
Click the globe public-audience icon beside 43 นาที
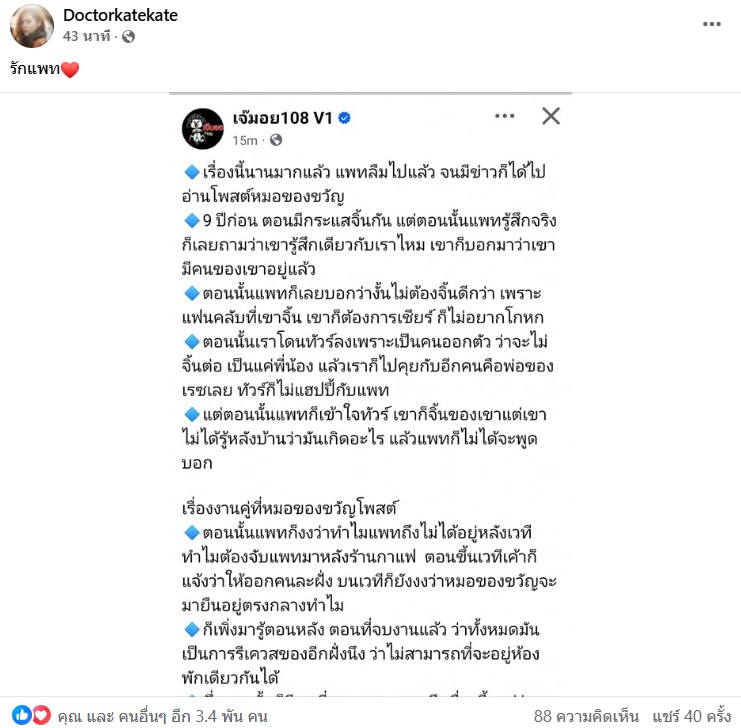click(x=129, y=36)
